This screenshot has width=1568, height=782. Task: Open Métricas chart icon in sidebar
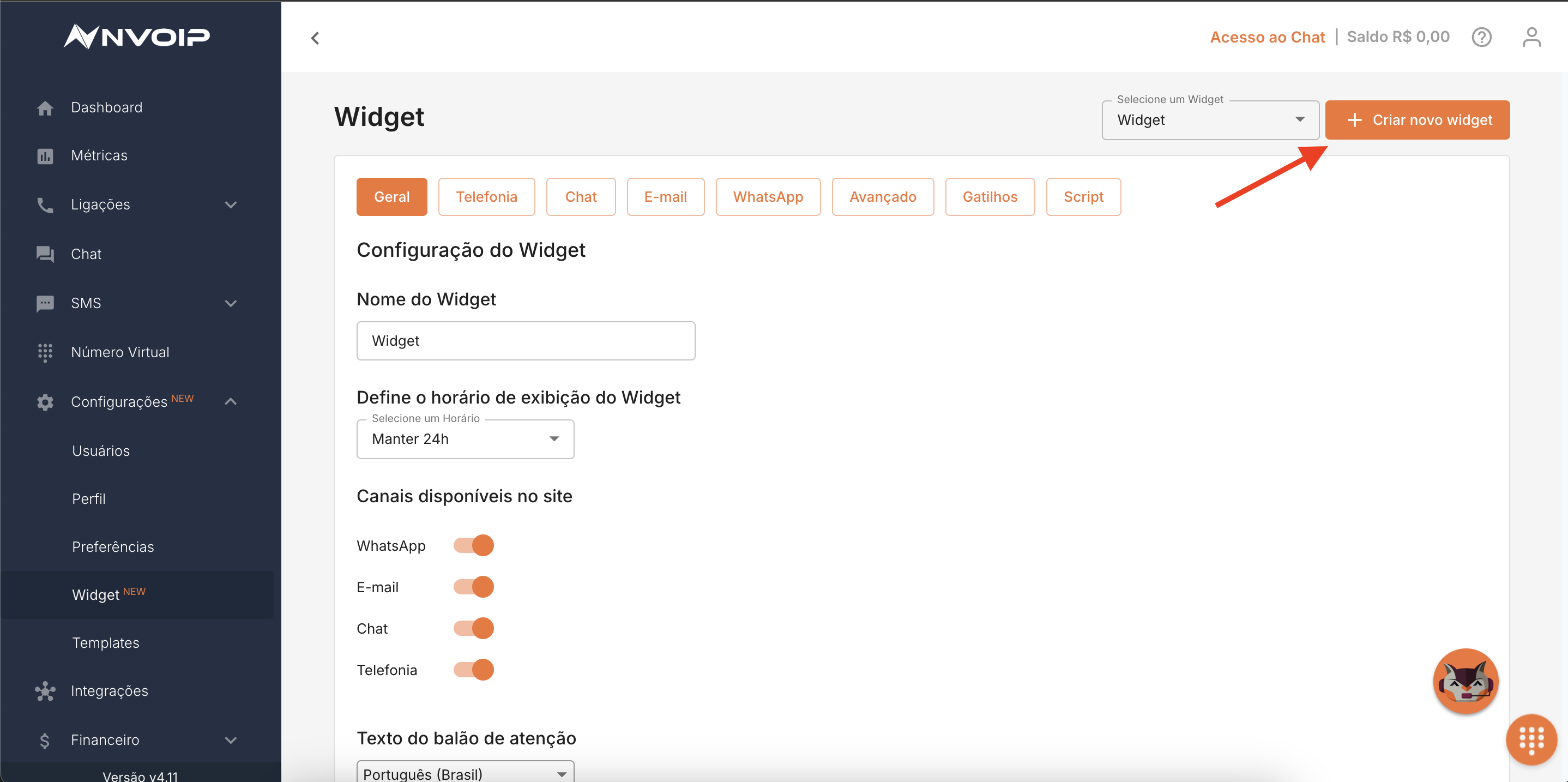[x=45, y=157]
